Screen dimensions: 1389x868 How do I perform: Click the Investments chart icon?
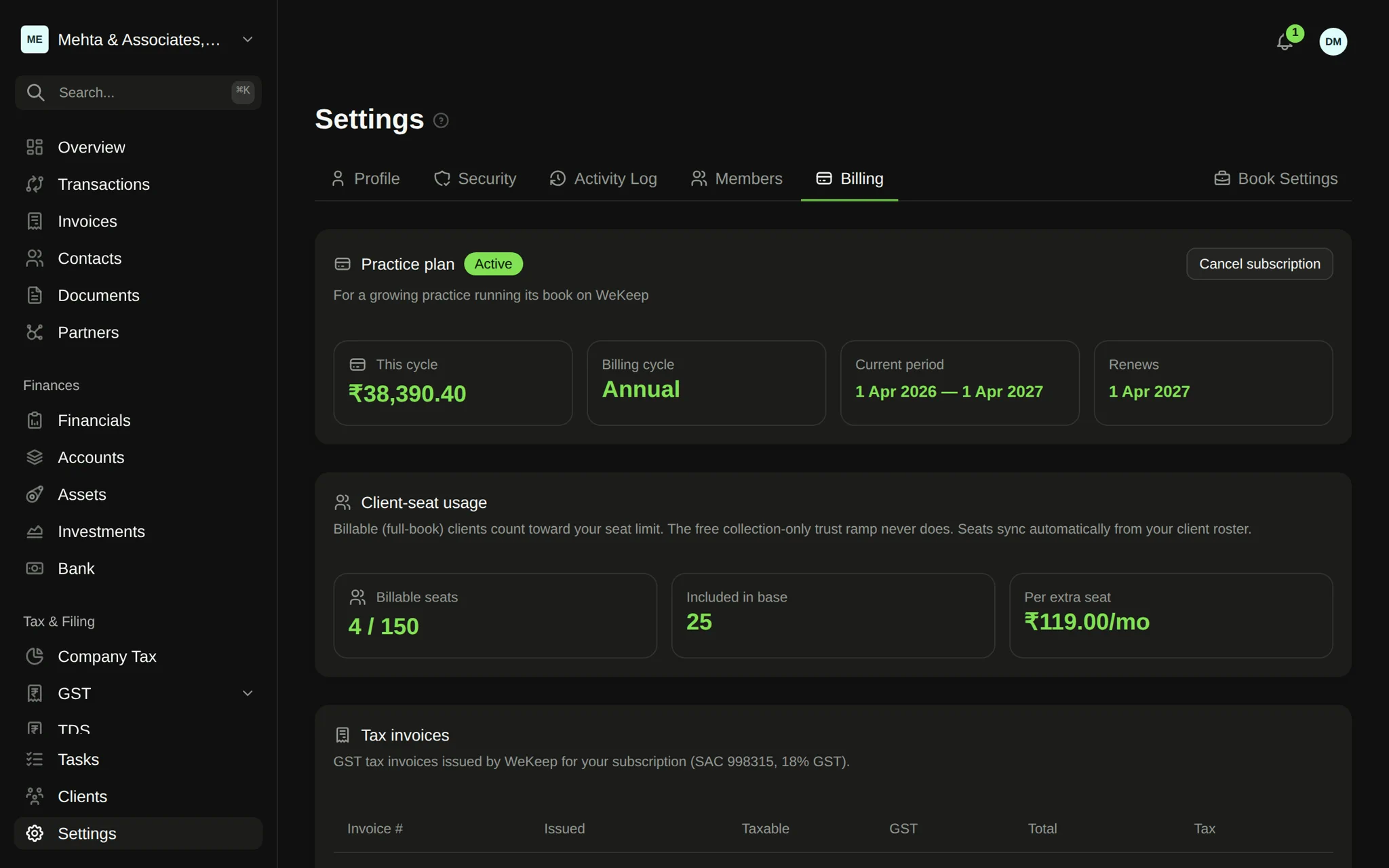tap(35, 532)
